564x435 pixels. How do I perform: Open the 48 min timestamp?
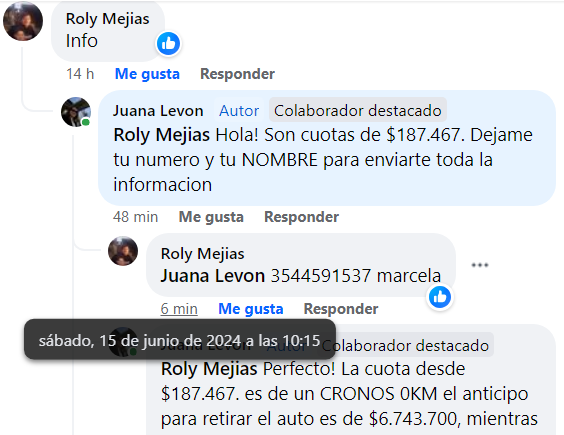tap(136, 217)
